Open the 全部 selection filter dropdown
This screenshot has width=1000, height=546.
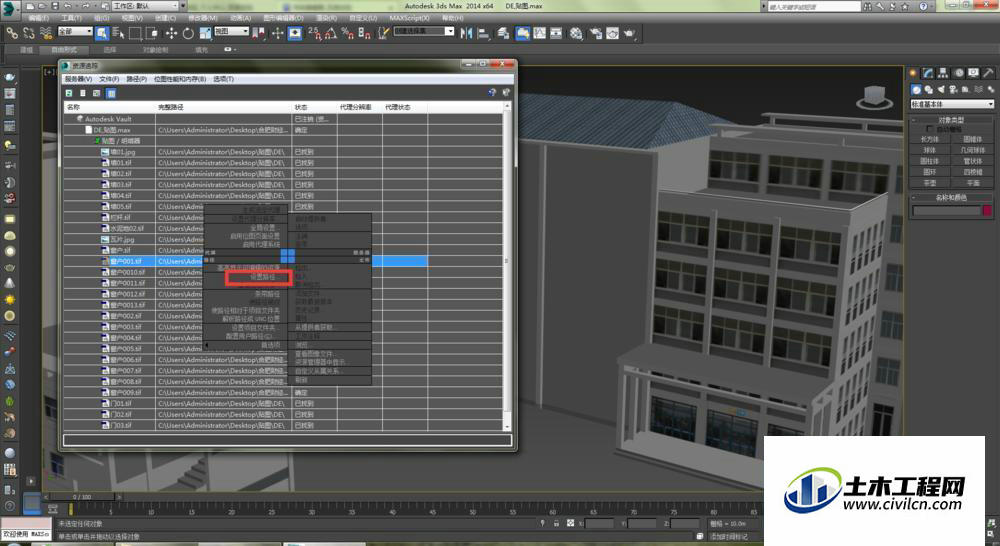[x=75, y=31]
